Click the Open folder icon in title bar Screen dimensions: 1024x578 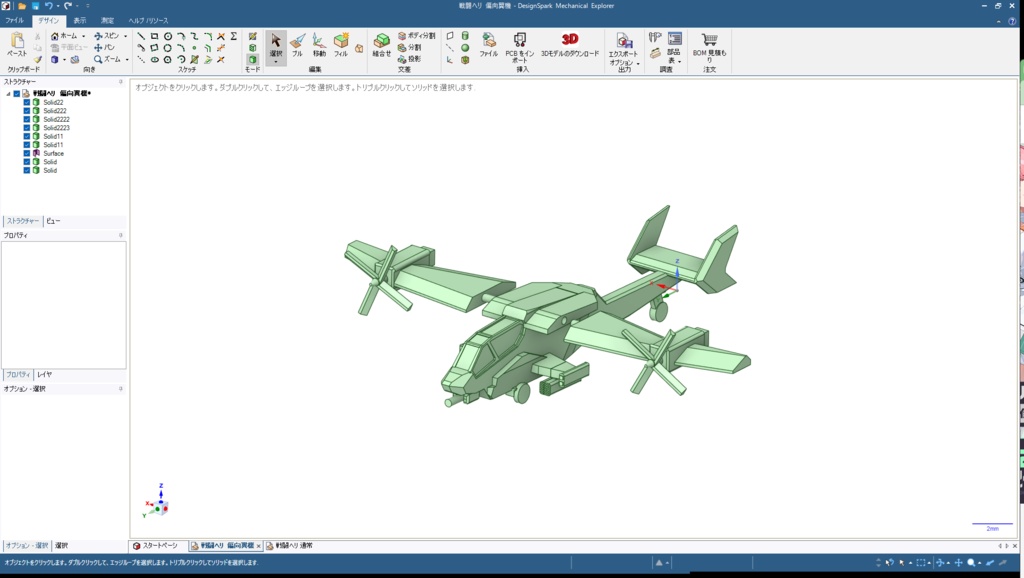(22, 6)
